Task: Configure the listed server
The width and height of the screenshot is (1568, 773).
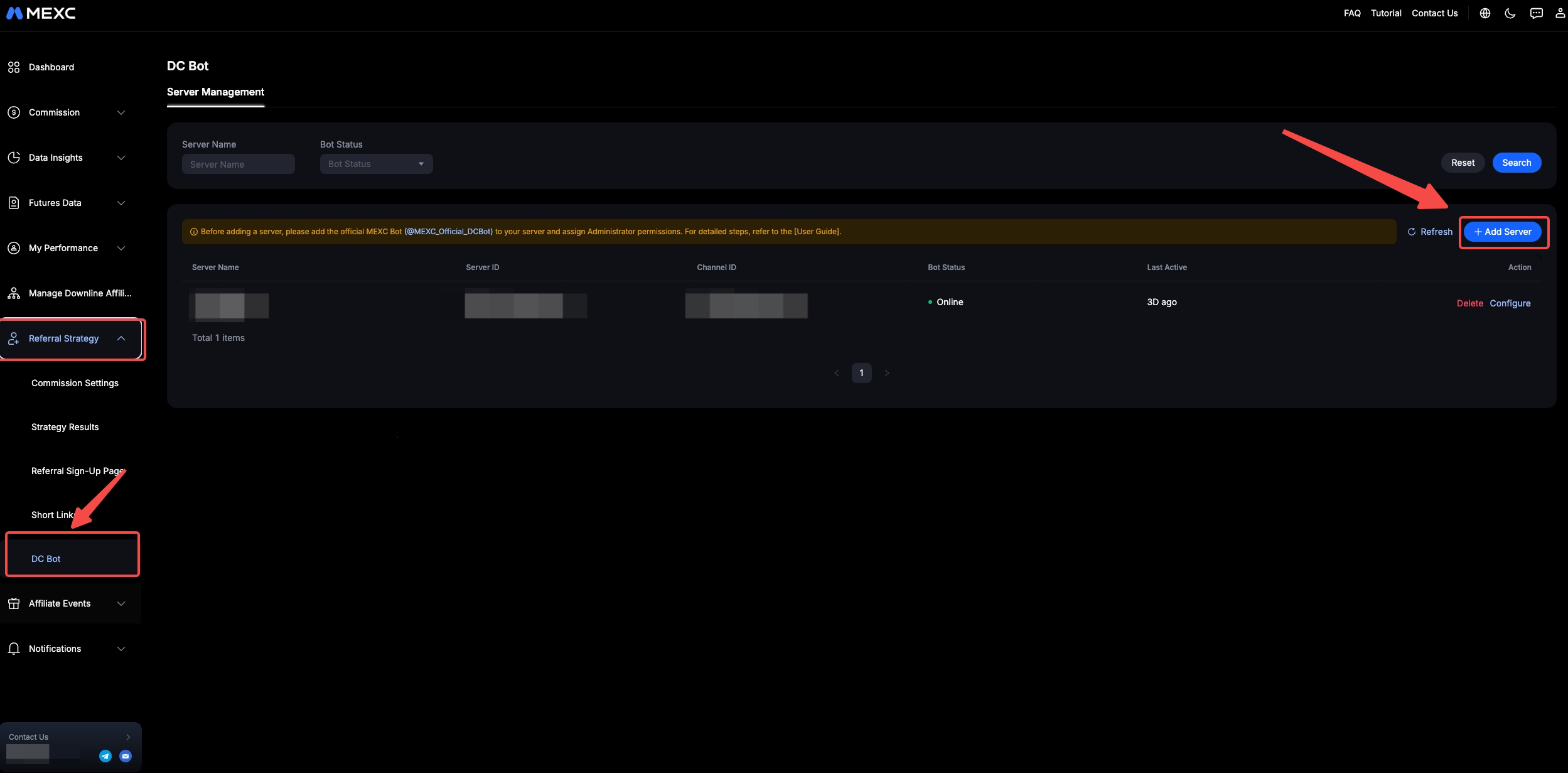Action: coord(1510,303)
